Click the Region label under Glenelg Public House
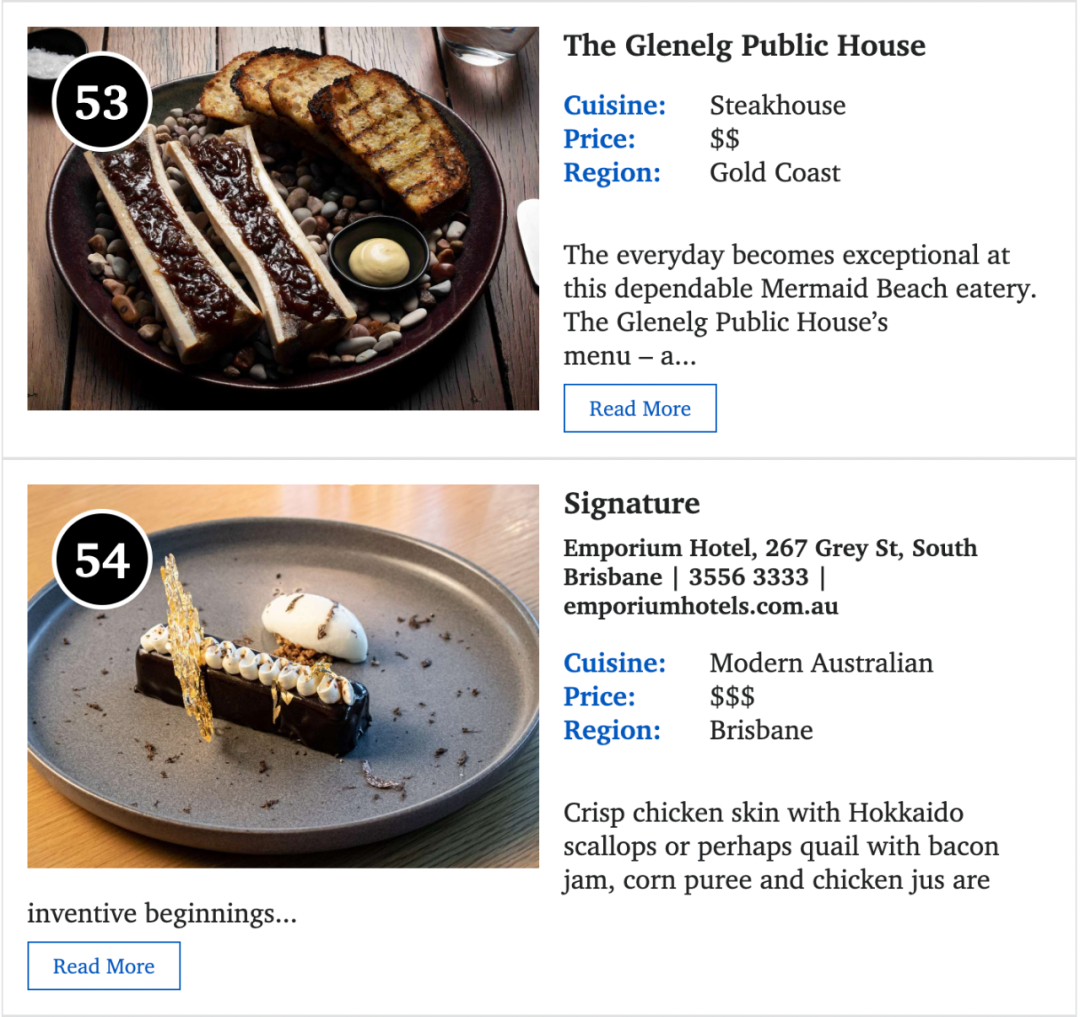This screenshot has height=1017, width=1080. tap(612, 173)
